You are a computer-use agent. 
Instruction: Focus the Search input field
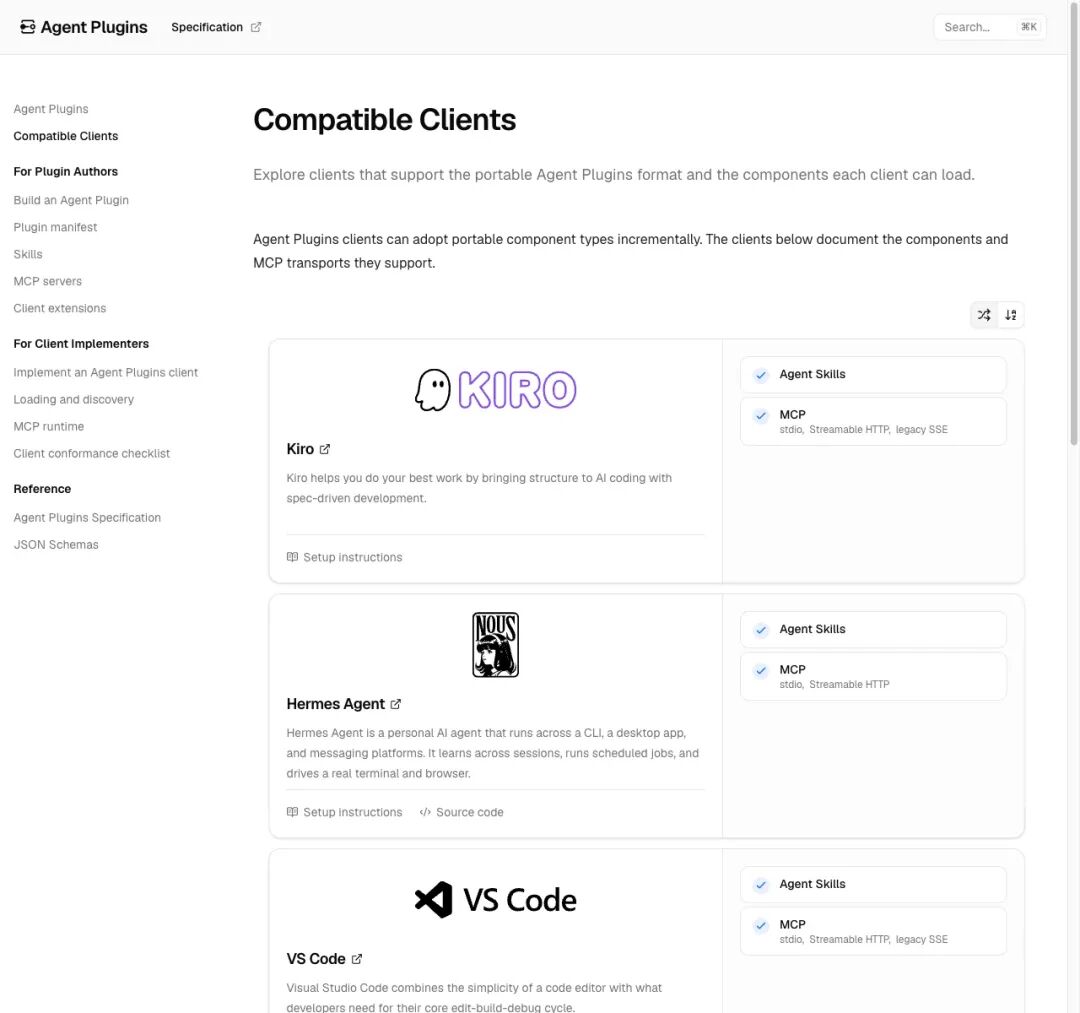tap(990, 27)
